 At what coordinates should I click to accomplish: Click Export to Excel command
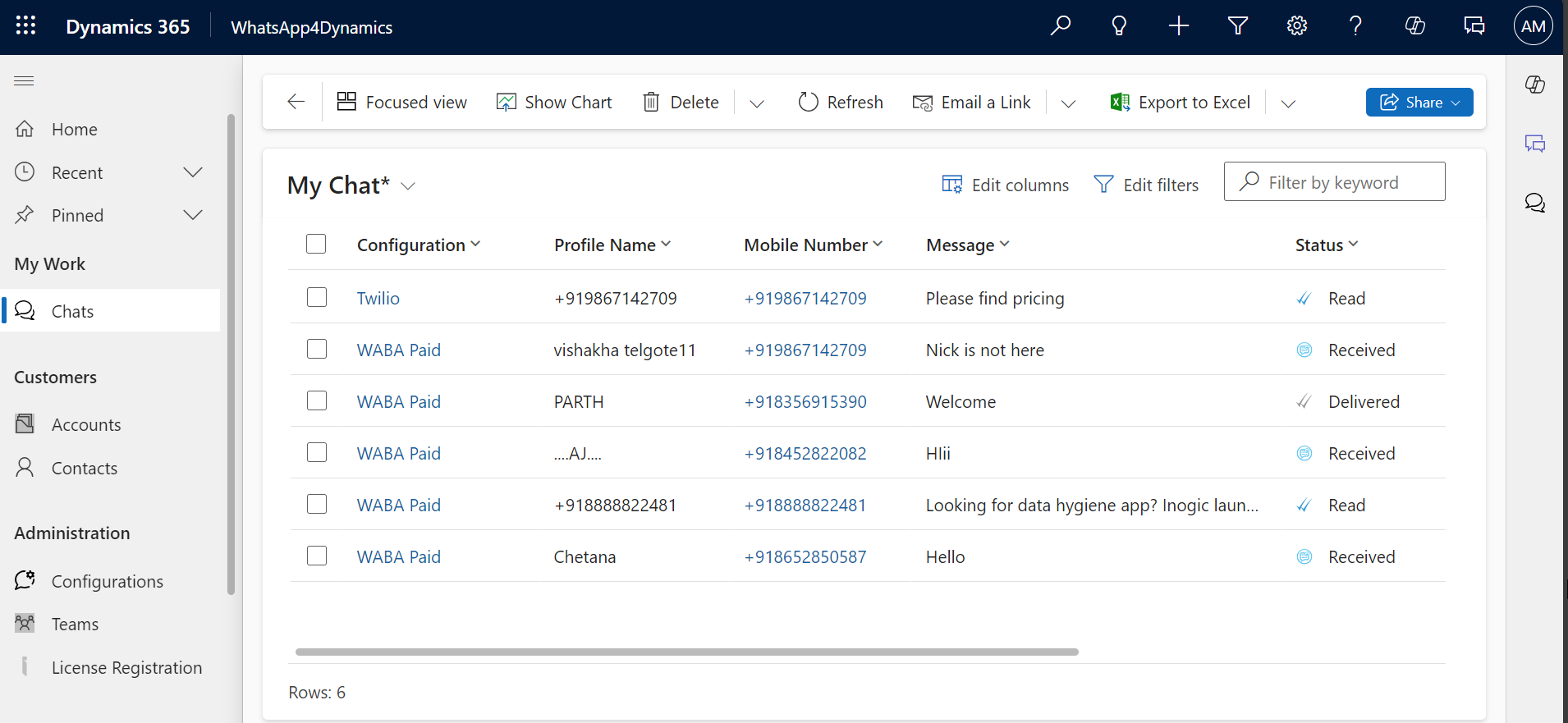coord(1180,102)
